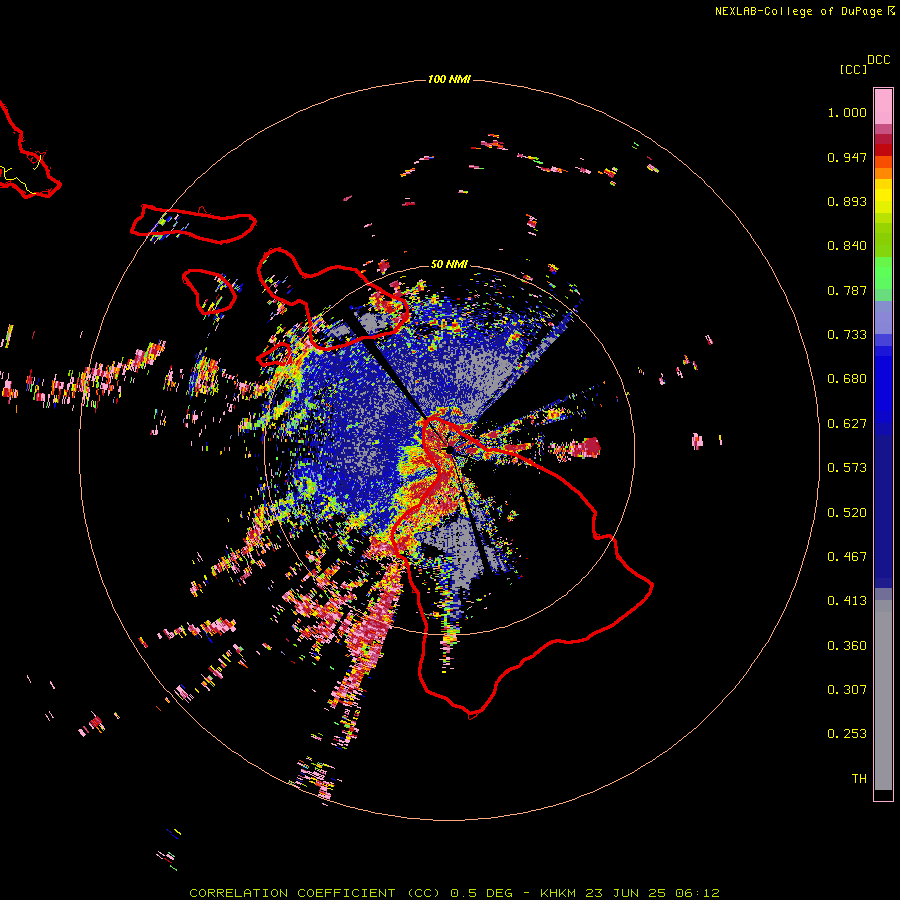The height and width of the screenshot is (900, 900).
Task: Click the NEXLAB-College of DuPage watermark text
Action: point(798,11)
